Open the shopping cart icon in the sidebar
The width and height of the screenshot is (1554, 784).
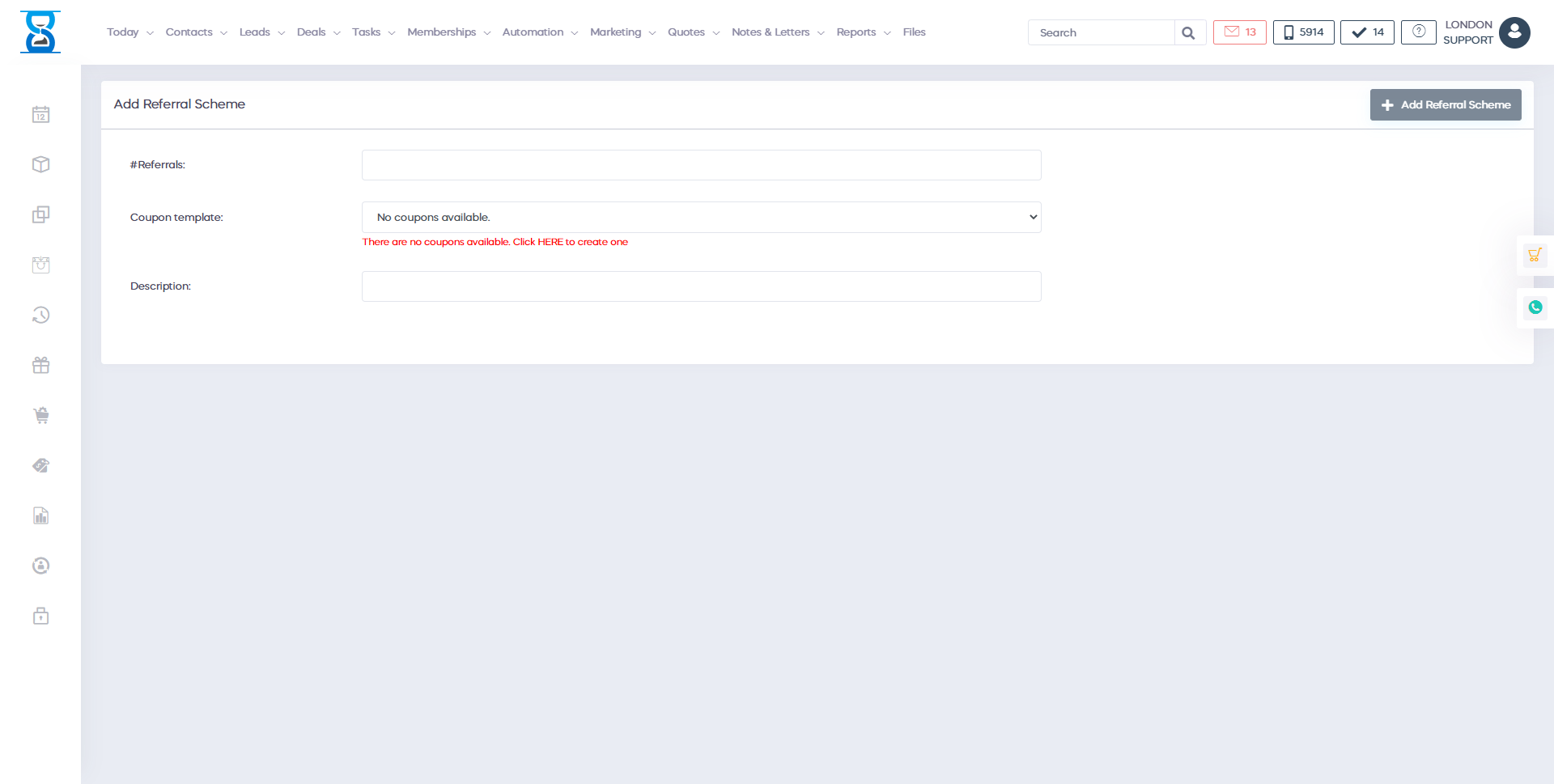coord(40,415)
